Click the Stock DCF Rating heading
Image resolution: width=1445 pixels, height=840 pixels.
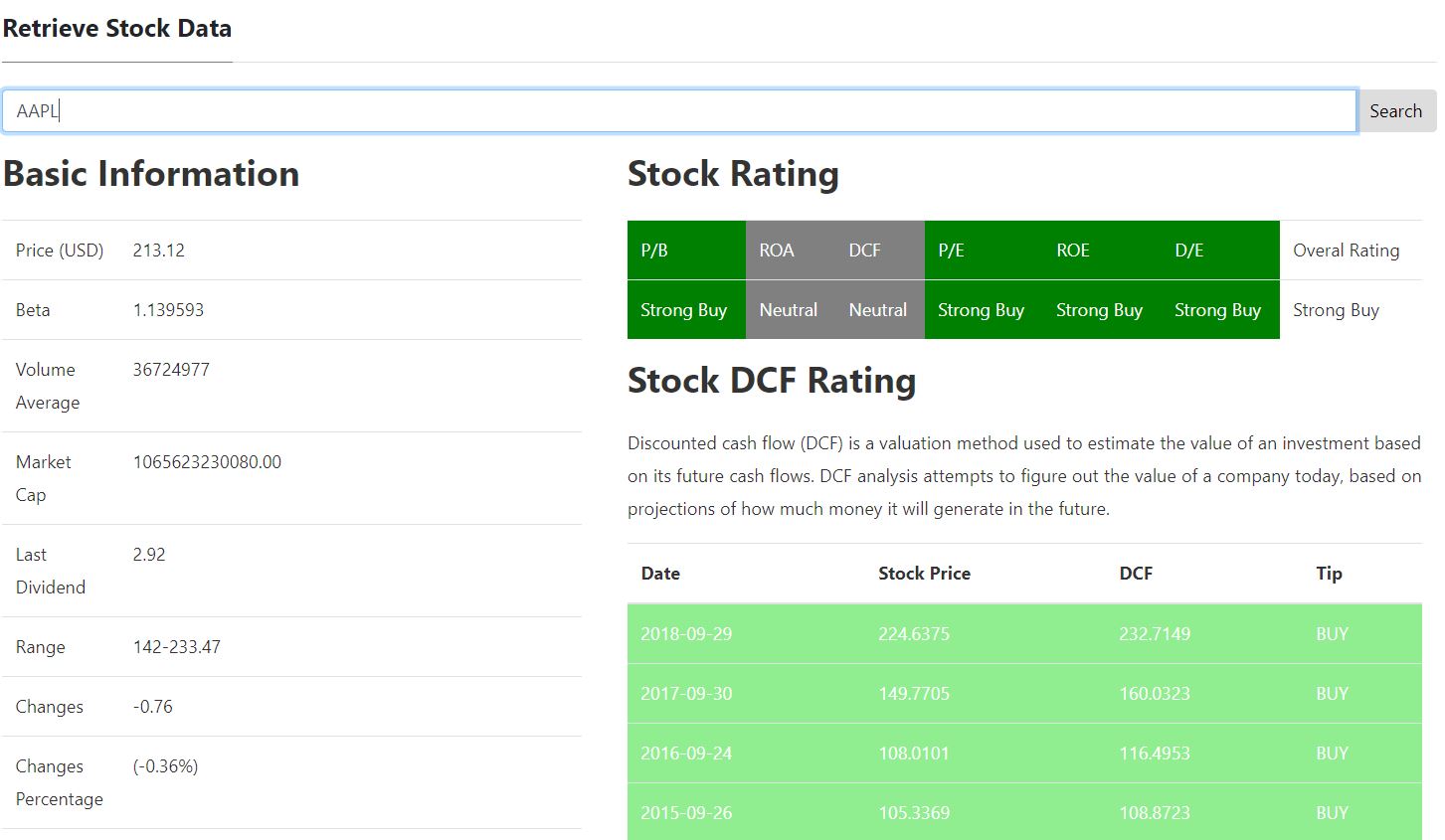pos(772,381)
